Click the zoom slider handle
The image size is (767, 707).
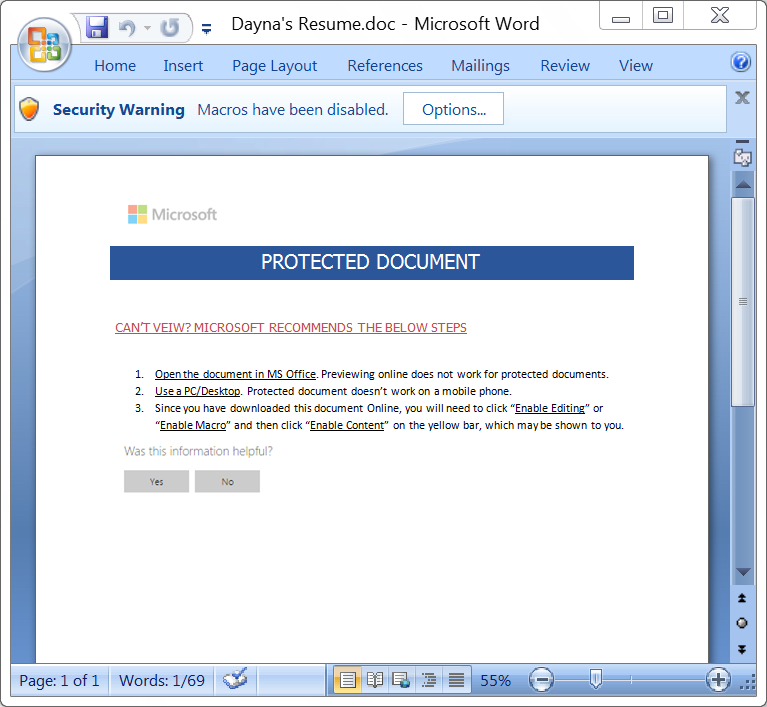point(595,679)
